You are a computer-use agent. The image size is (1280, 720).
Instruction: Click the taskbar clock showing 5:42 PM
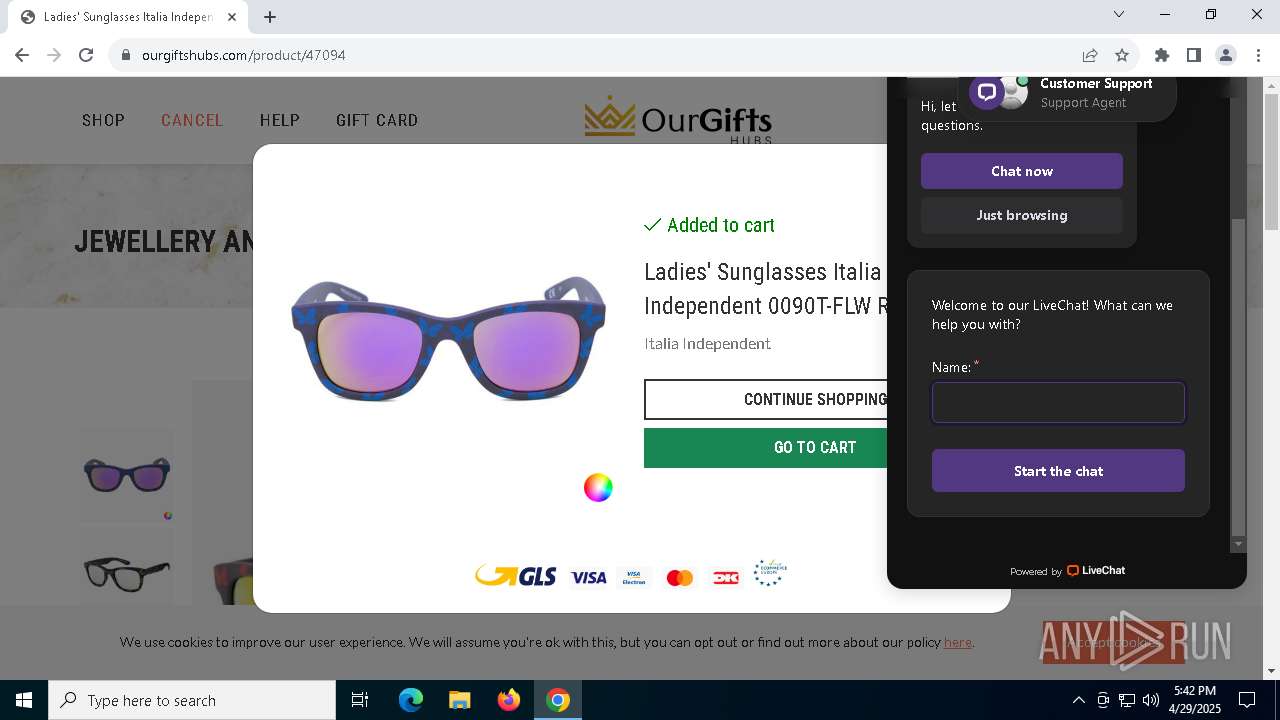point(1195,700)
